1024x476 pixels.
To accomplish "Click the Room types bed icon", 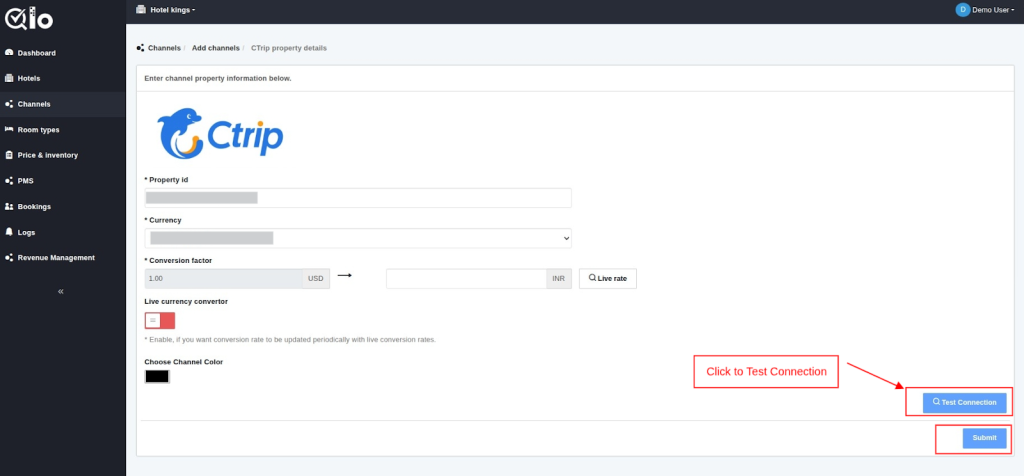I will (x=9, y=130).
